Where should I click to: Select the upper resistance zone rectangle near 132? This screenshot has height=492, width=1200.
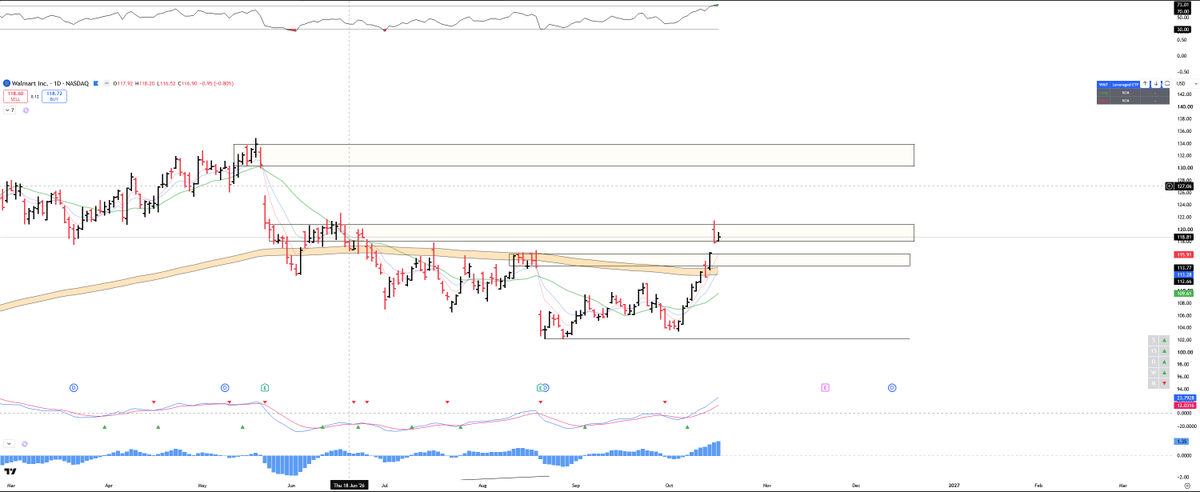tap(574, 155)
